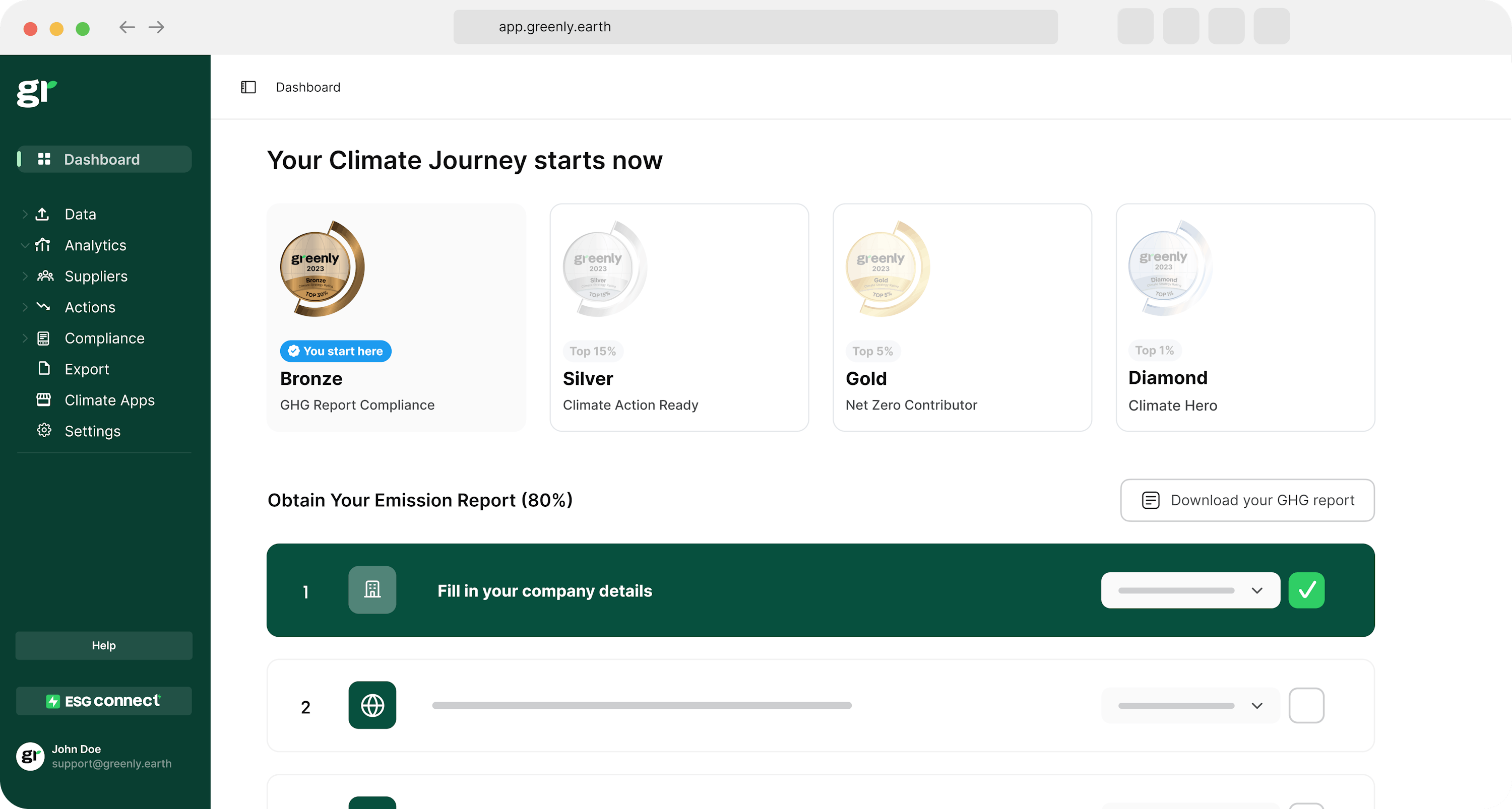Click the Climate Apps menu item
Viewport: 1512px width, 809px height.
click(x=110, y=400)
